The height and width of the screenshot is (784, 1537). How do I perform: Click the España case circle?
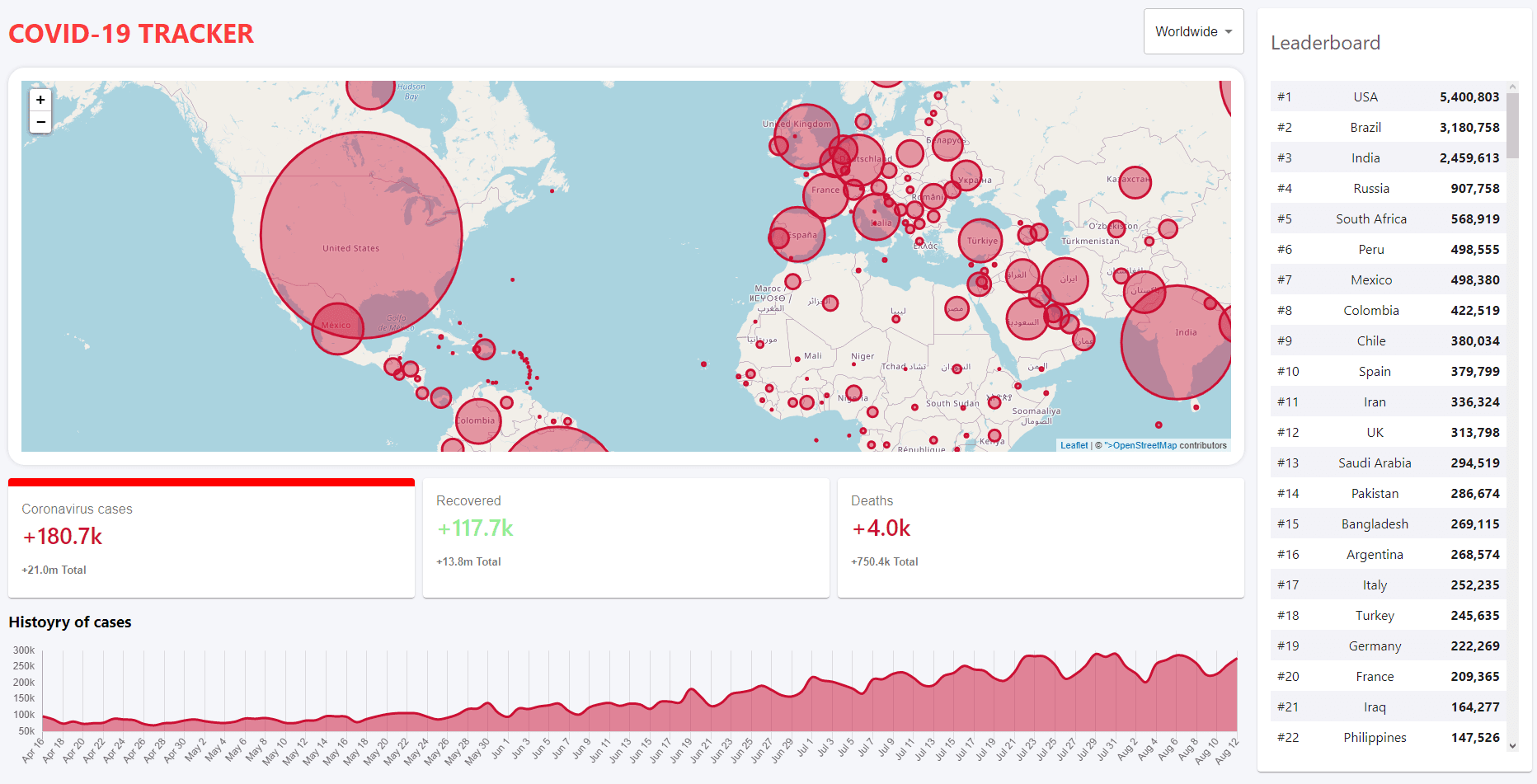click(x=797, y=234)
